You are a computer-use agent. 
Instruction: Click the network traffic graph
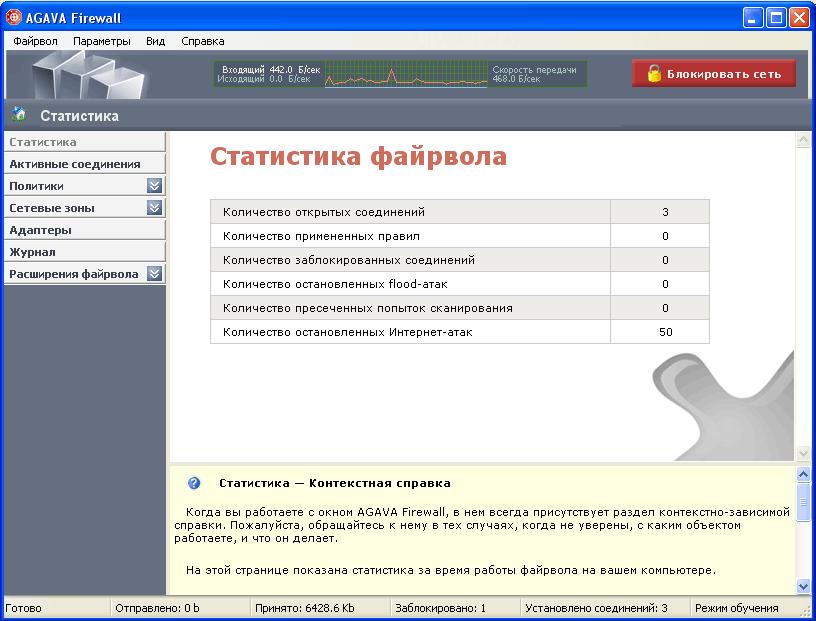[406, 74]
